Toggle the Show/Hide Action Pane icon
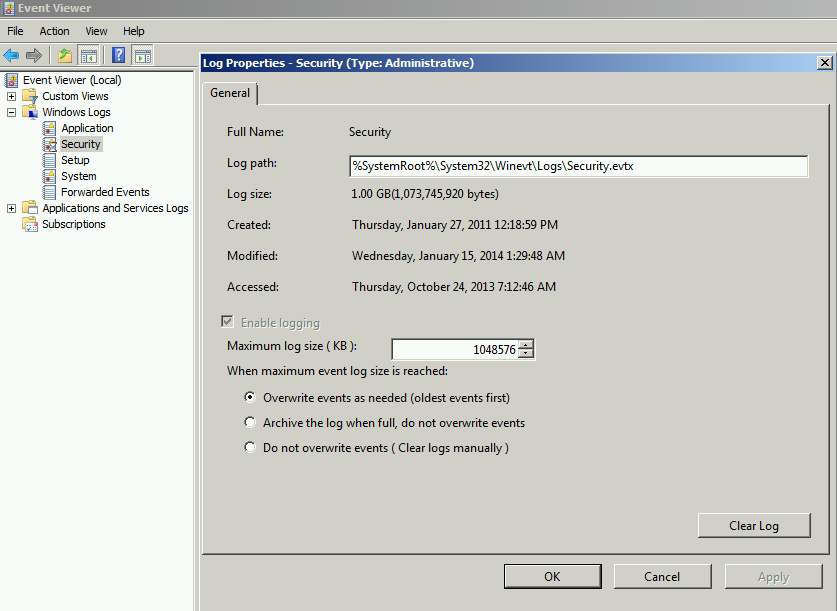837x611 pixels. [143, 55]
